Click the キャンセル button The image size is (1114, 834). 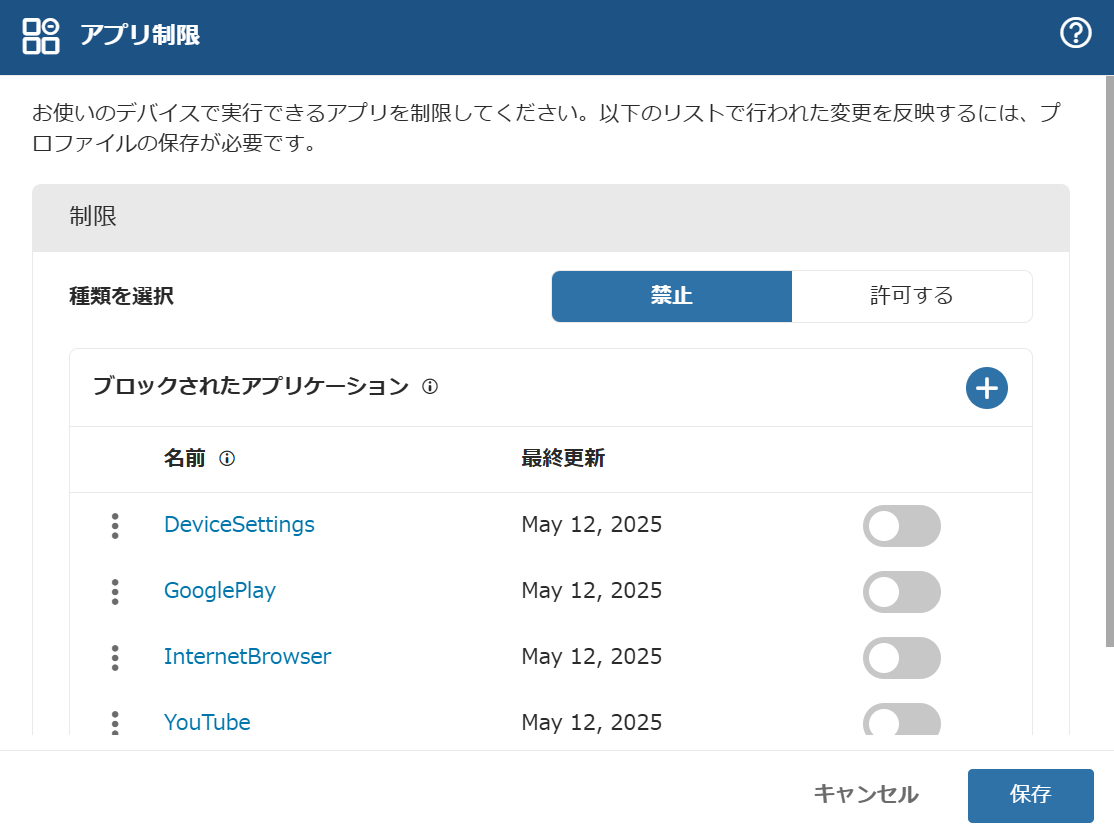click(x=865, y=794)
